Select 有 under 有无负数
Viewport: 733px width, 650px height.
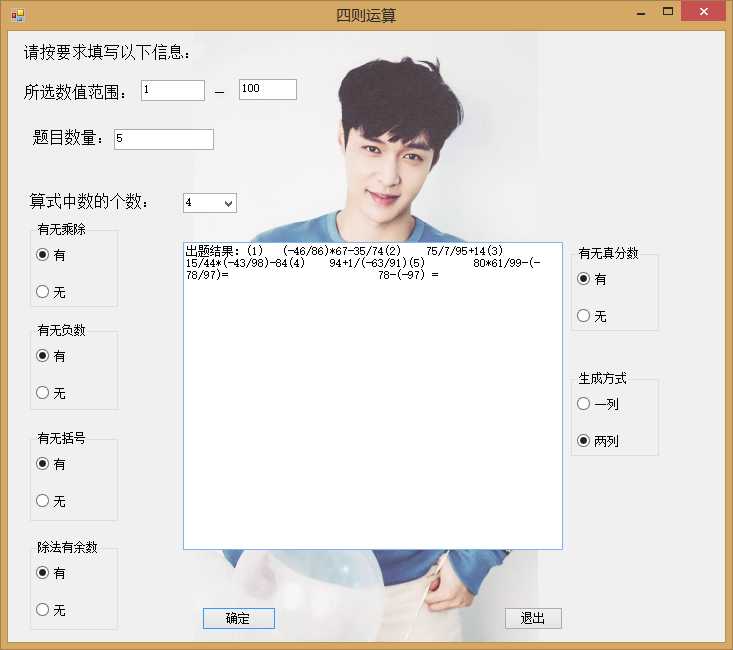tap(50, 356)
